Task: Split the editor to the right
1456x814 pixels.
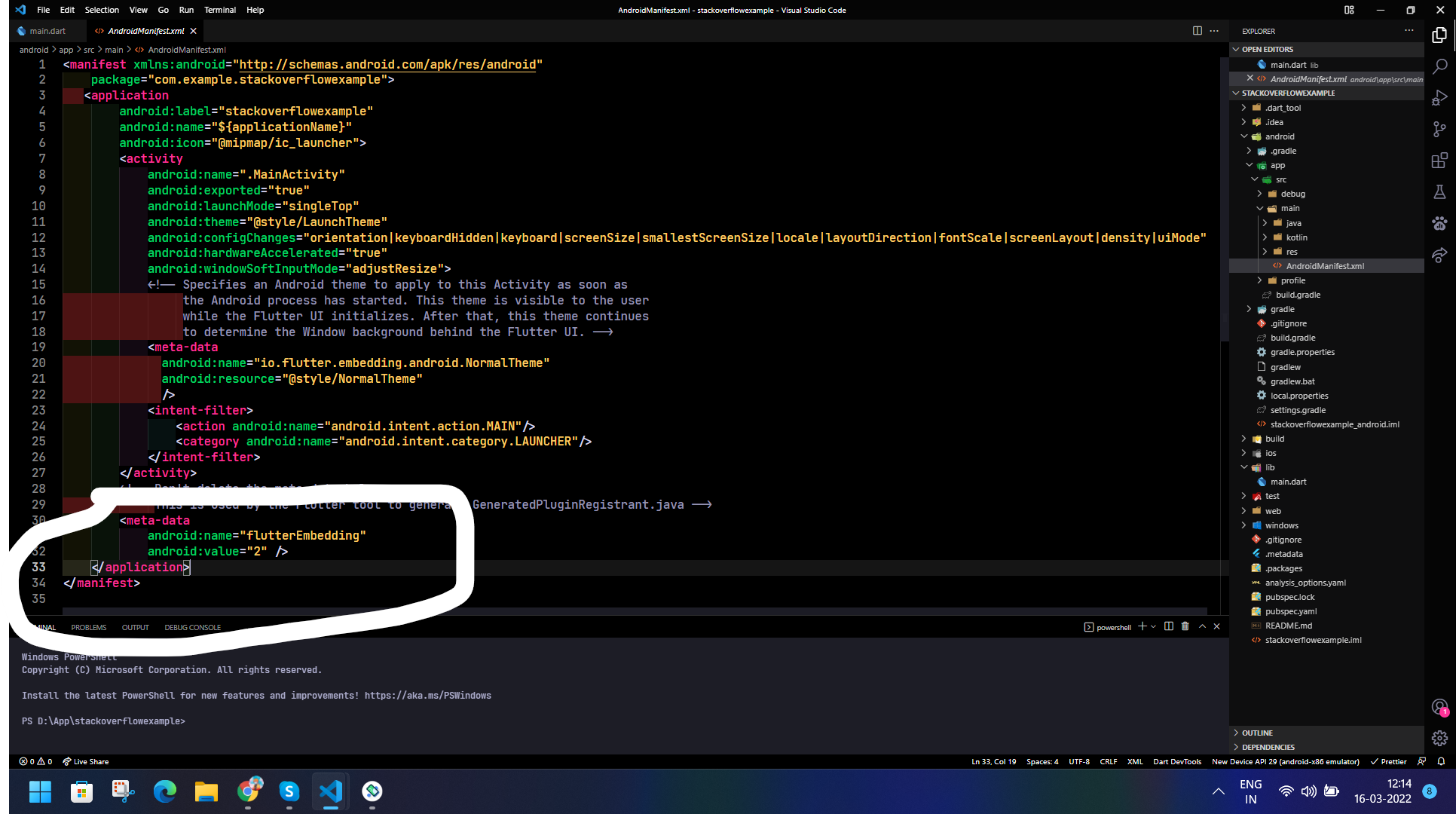Action: 1197,31
